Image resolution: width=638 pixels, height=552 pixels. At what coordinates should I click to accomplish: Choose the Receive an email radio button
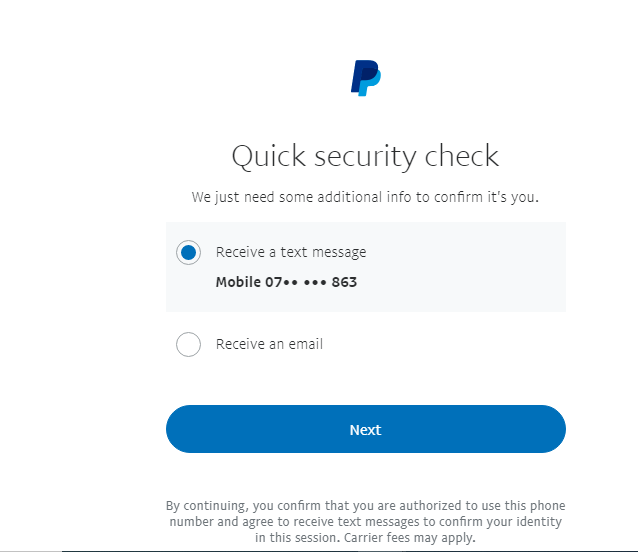[188, 345]
